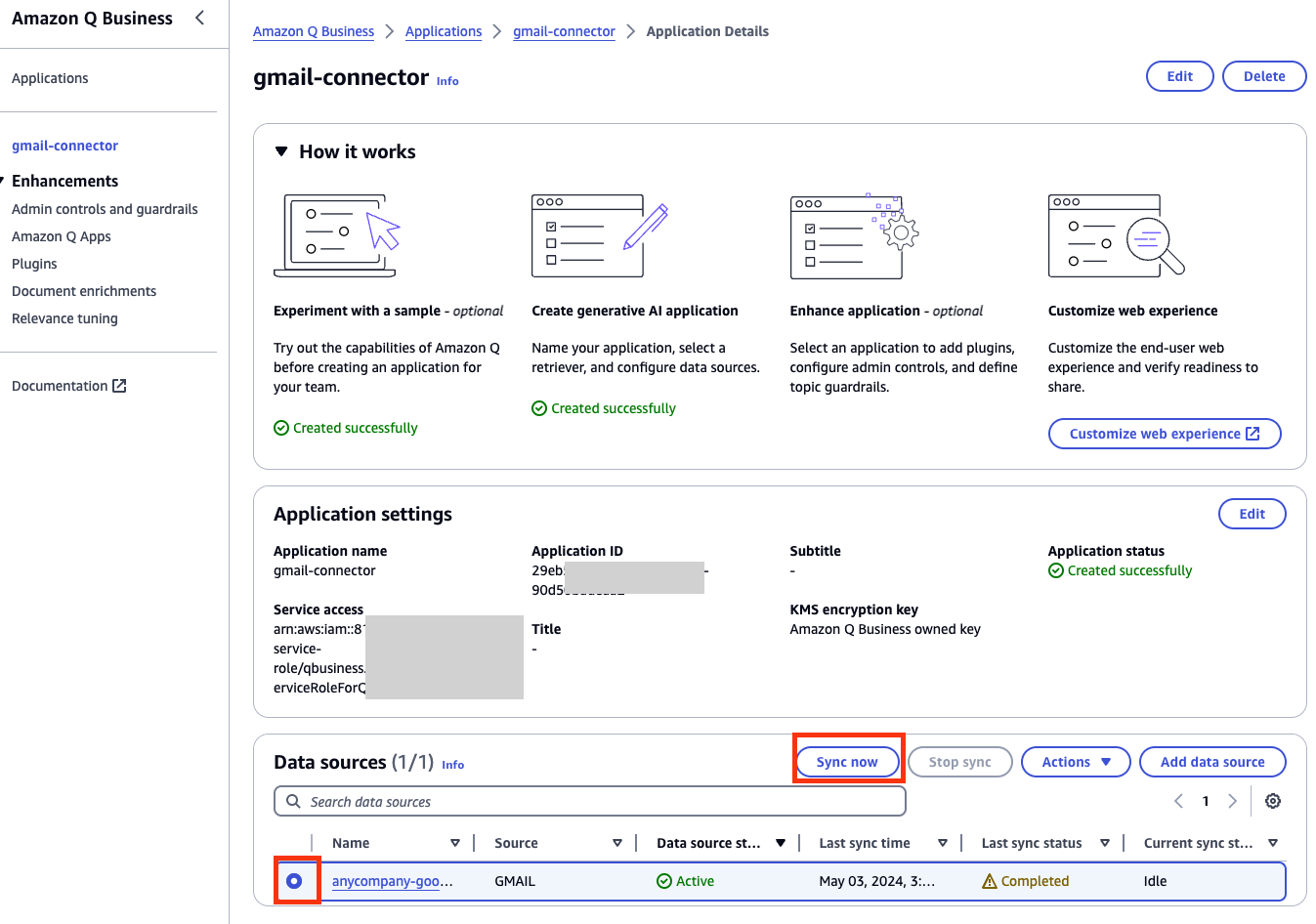Focus the Search data sources field

point(590,802)
